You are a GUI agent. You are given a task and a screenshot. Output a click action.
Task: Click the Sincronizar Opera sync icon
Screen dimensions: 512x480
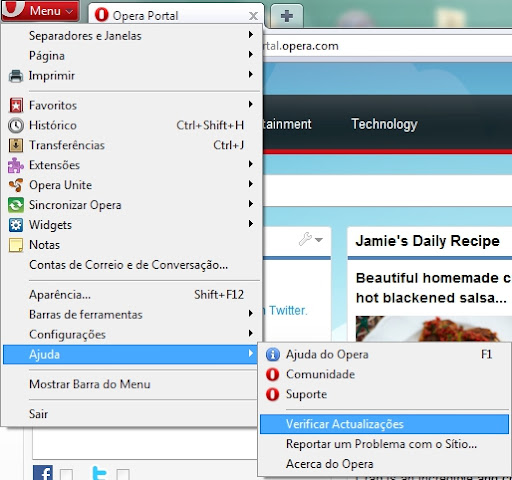[x=16, y=205]
